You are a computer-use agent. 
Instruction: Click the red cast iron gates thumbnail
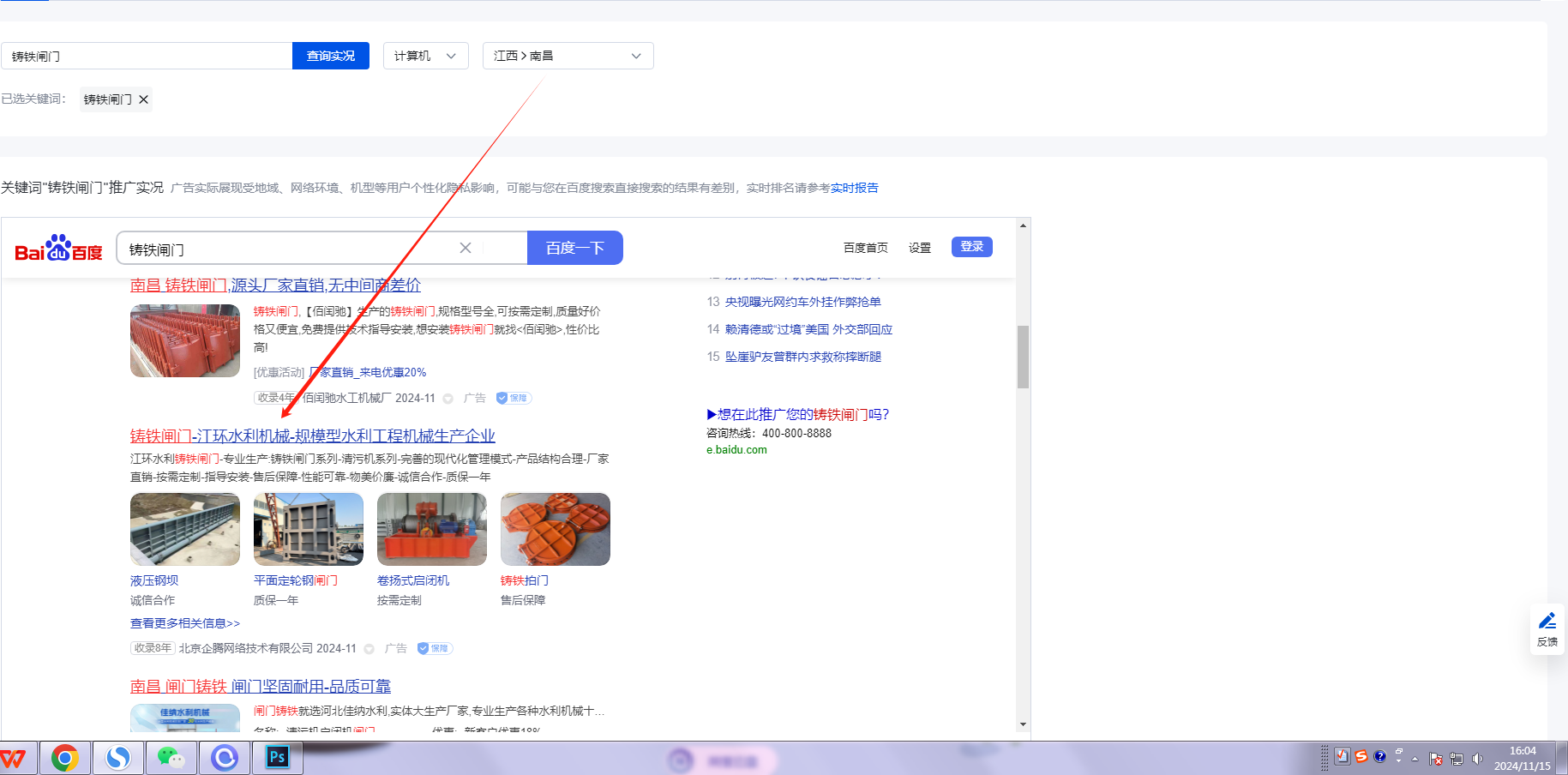tap(185, 340)
